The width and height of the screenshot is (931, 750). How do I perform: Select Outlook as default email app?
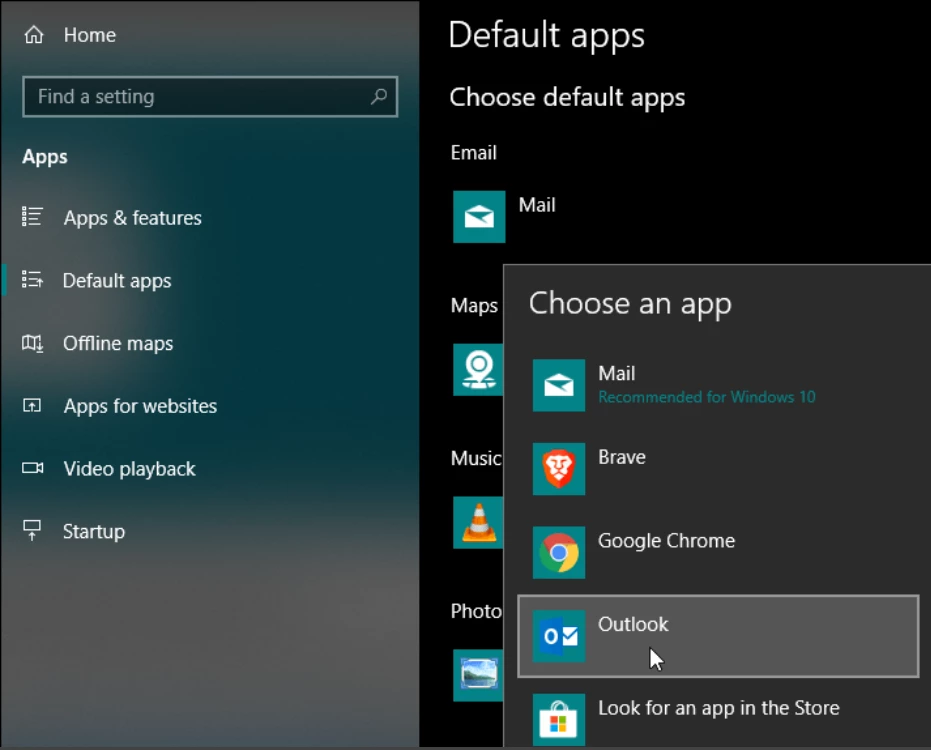click(x=718, y=636)
